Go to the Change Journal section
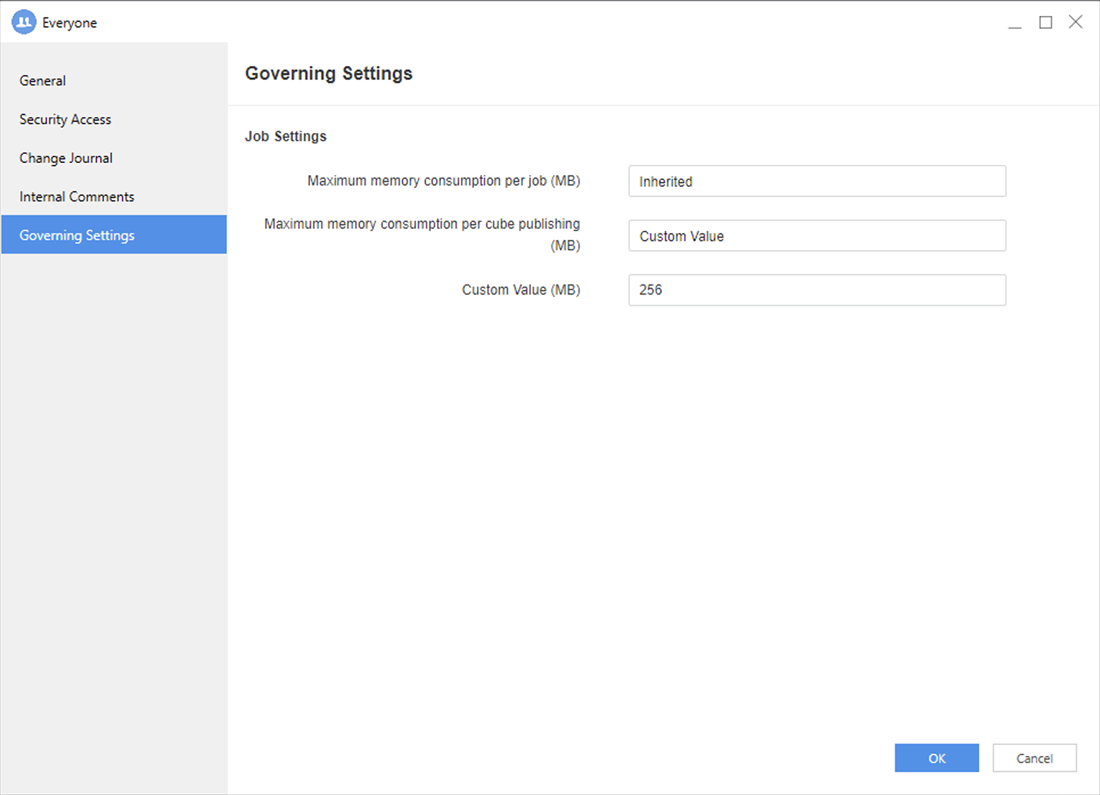Viewport: 1100px width, 795px height. point(66,158)
